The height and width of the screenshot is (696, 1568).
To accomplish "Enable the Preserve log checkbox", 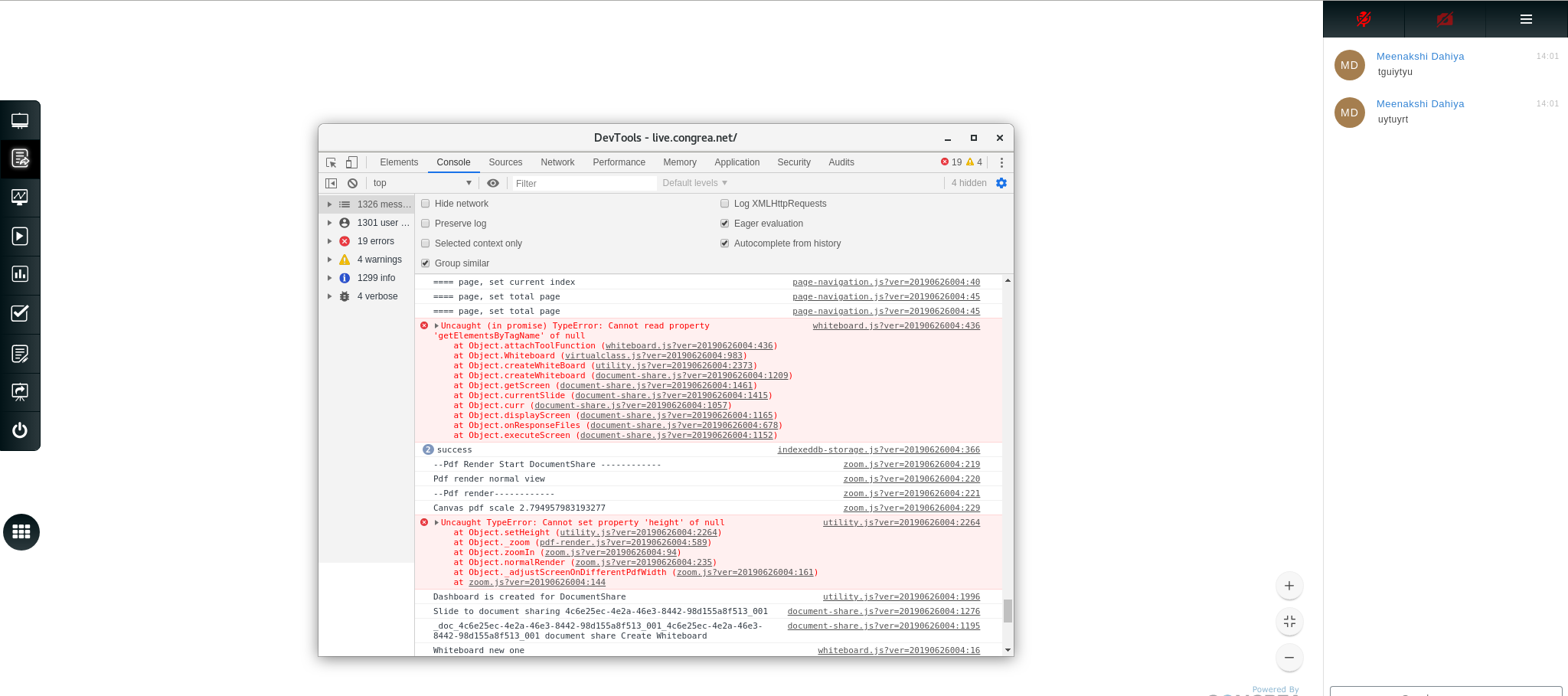I will [x=426, y=223].
